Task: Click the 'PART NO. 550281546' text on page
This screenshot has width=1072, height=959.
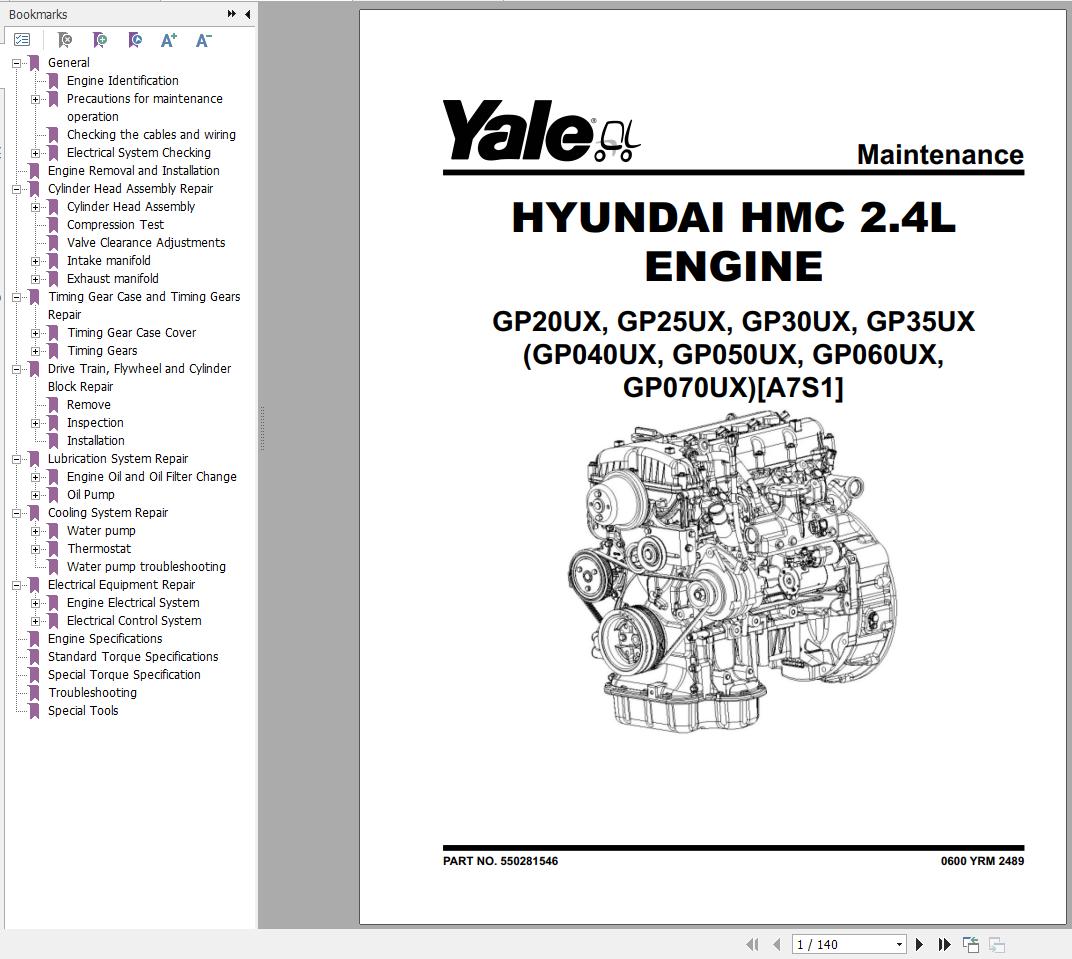Action: tap(500, 861)
